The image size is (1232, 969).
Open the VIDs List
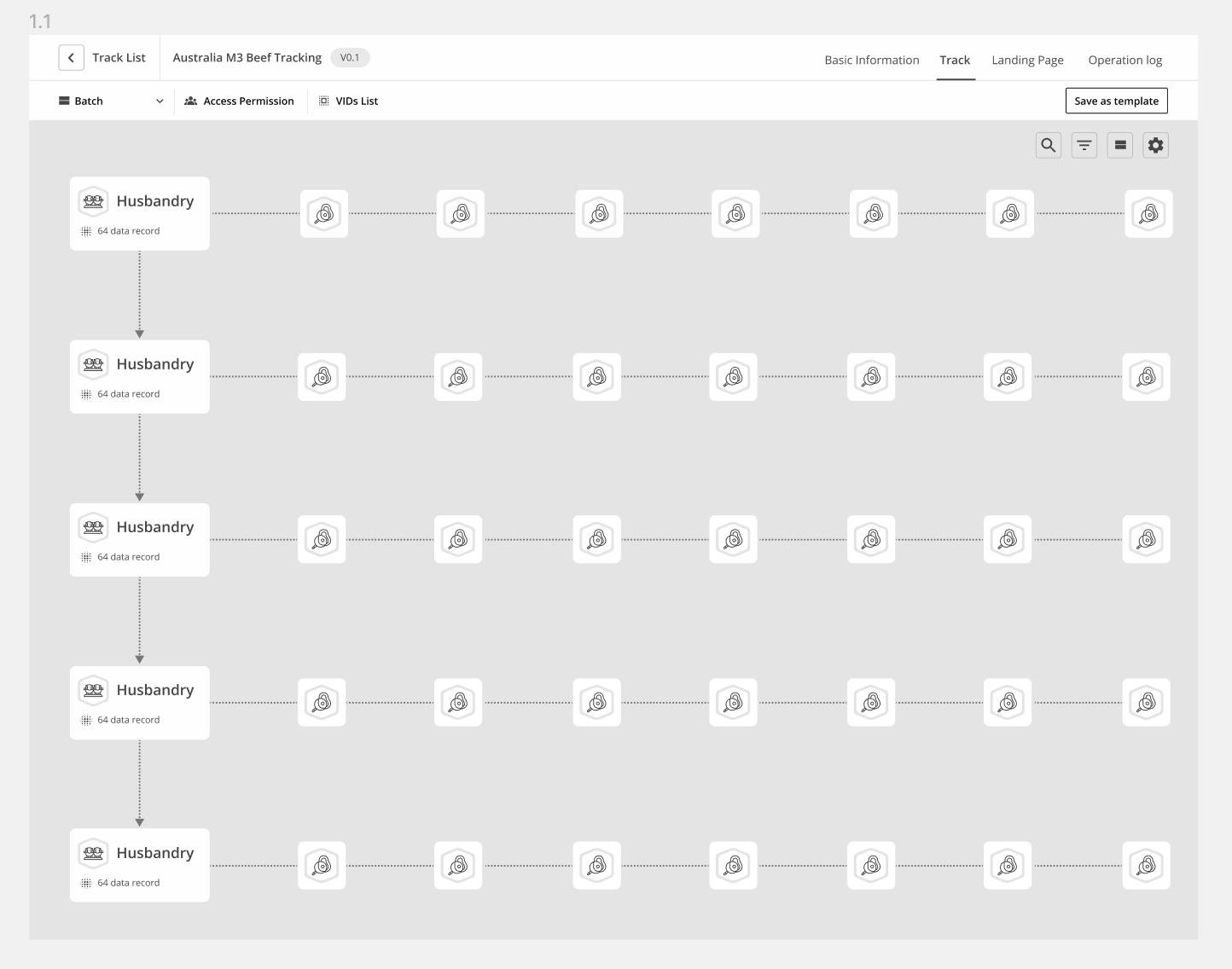point(348,101)
